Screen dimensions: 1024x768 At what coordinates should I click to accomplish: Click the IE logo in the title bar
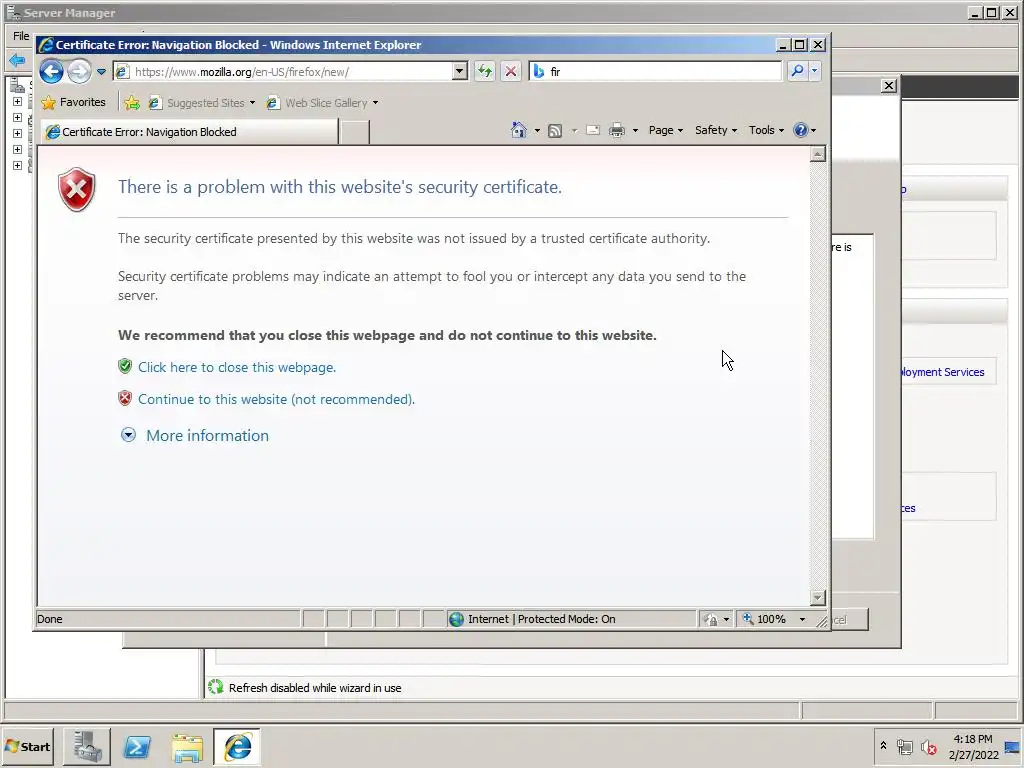click(x=46, y=45)
